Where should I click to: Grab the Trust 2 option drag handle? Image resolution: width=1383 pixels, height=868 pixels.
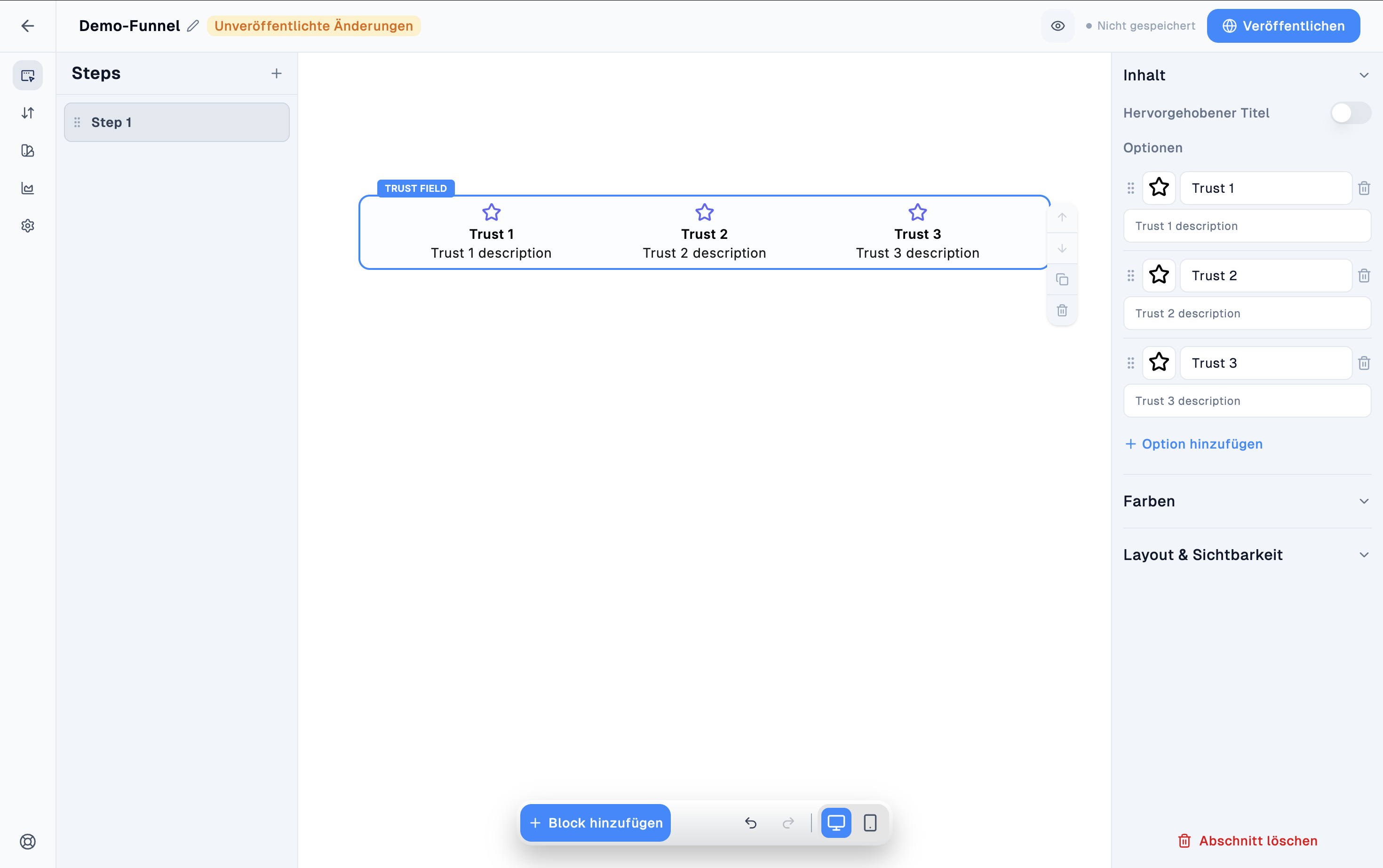(1130, 276)
